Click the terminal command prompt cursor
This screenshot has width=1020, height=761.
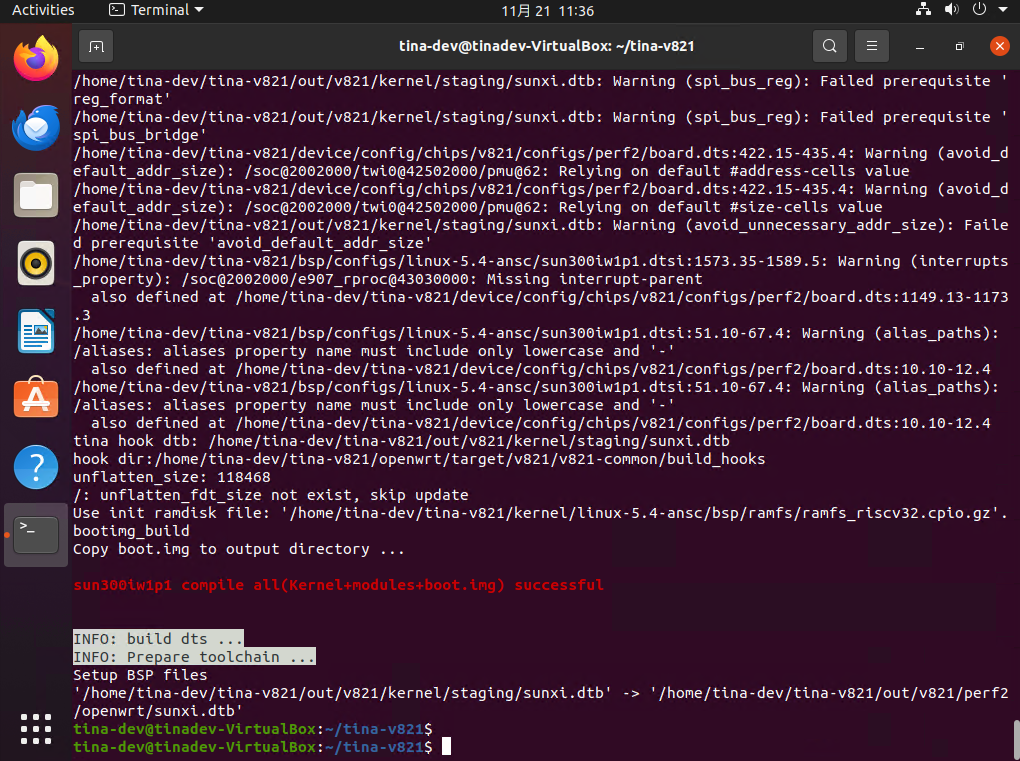447,747
